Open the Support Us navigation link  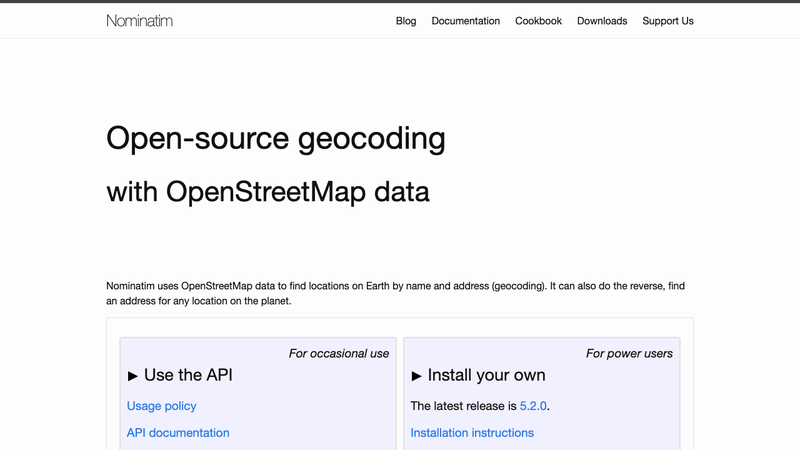pos(668,21)
